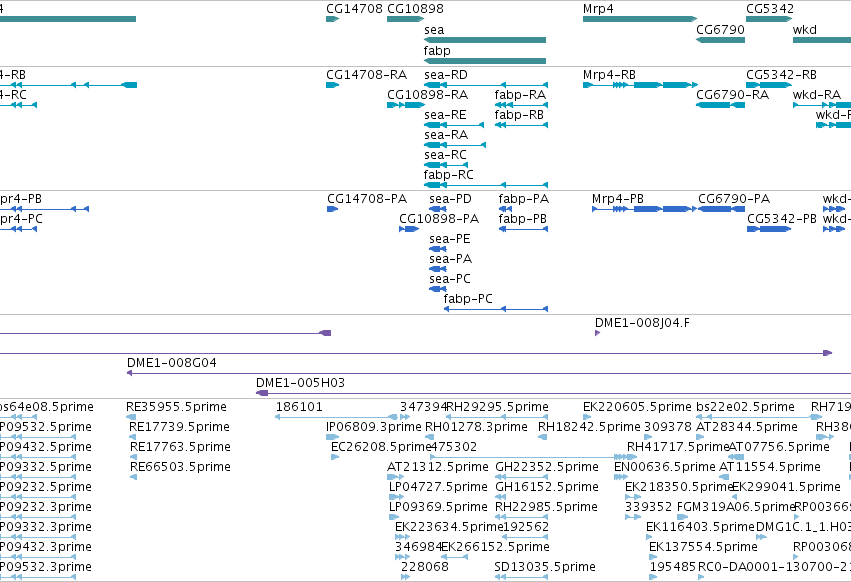The width and height of the screenshot is (851, 582).
Task: Click the CG6790-RA transcript label
Action: tap(732, 94)
